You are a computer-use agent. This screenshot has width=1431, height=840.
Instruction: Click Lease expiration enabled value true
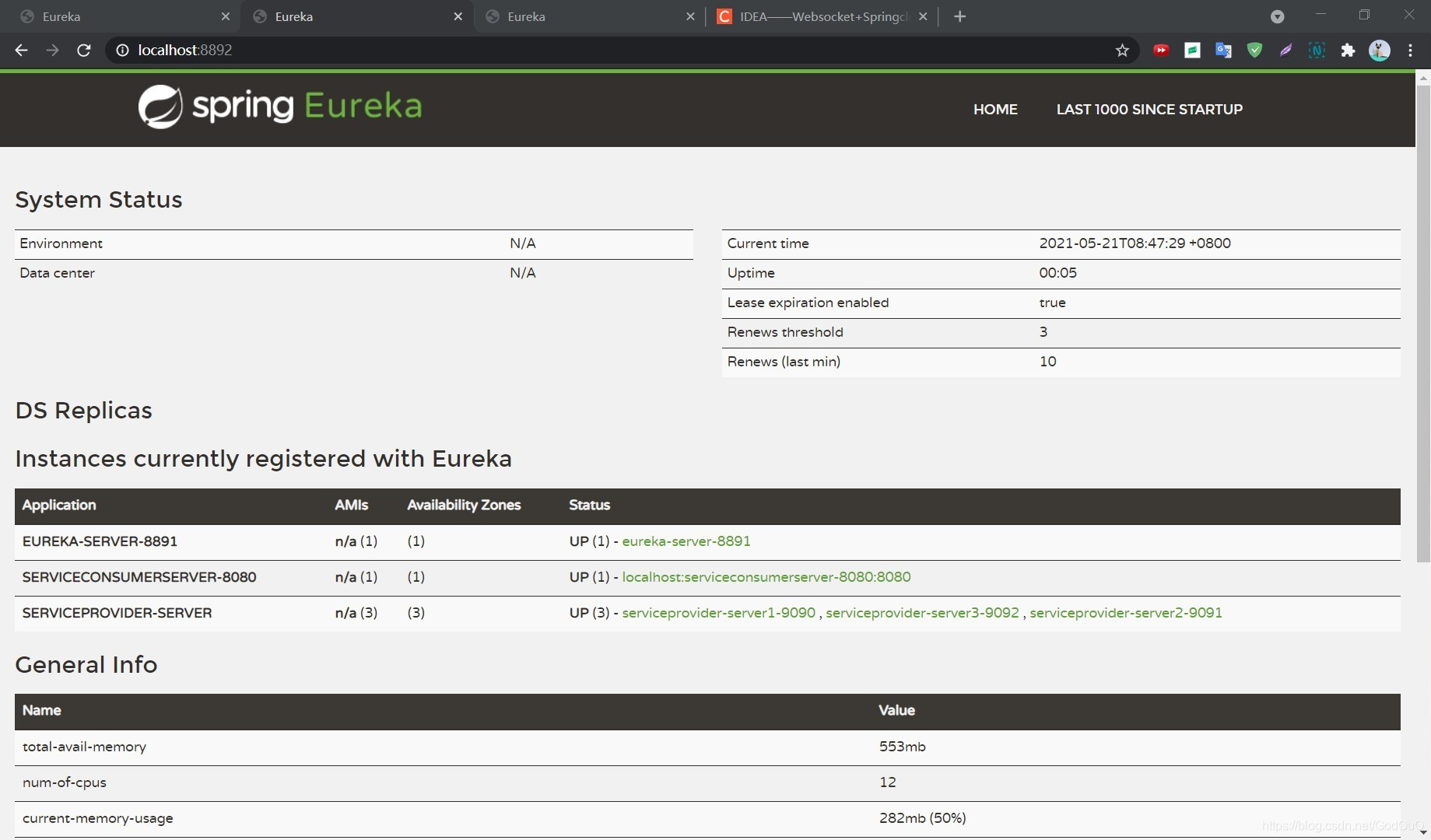coord(1052,303)
